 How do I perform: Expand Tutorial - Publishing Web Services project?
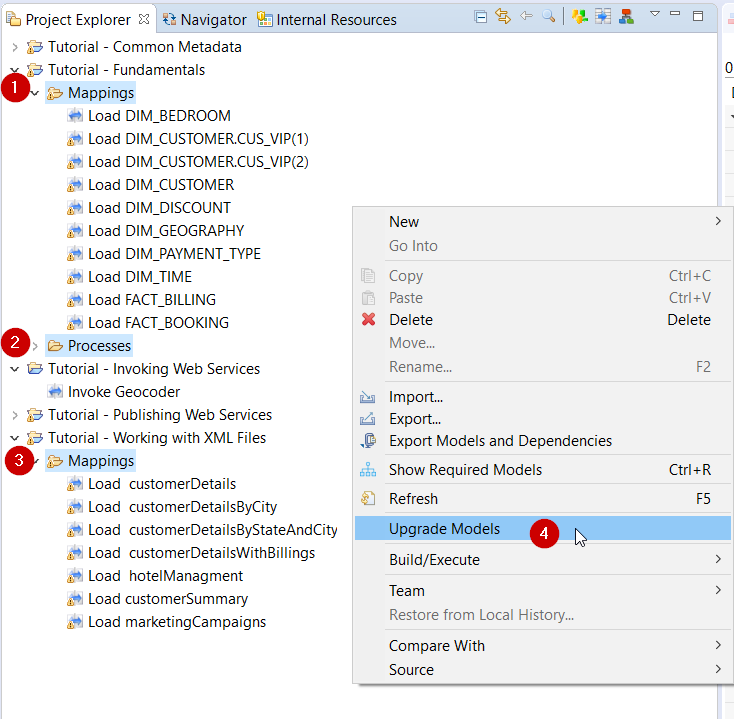point(15,415)
